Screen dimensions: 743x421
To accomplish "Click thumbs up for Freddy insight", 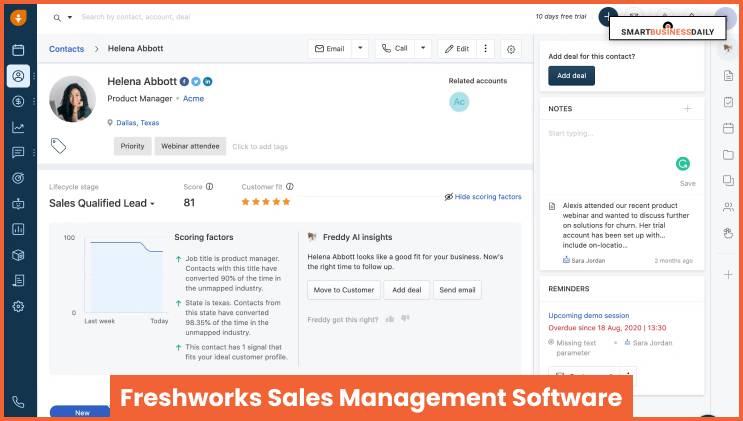I will pos(390,319).
